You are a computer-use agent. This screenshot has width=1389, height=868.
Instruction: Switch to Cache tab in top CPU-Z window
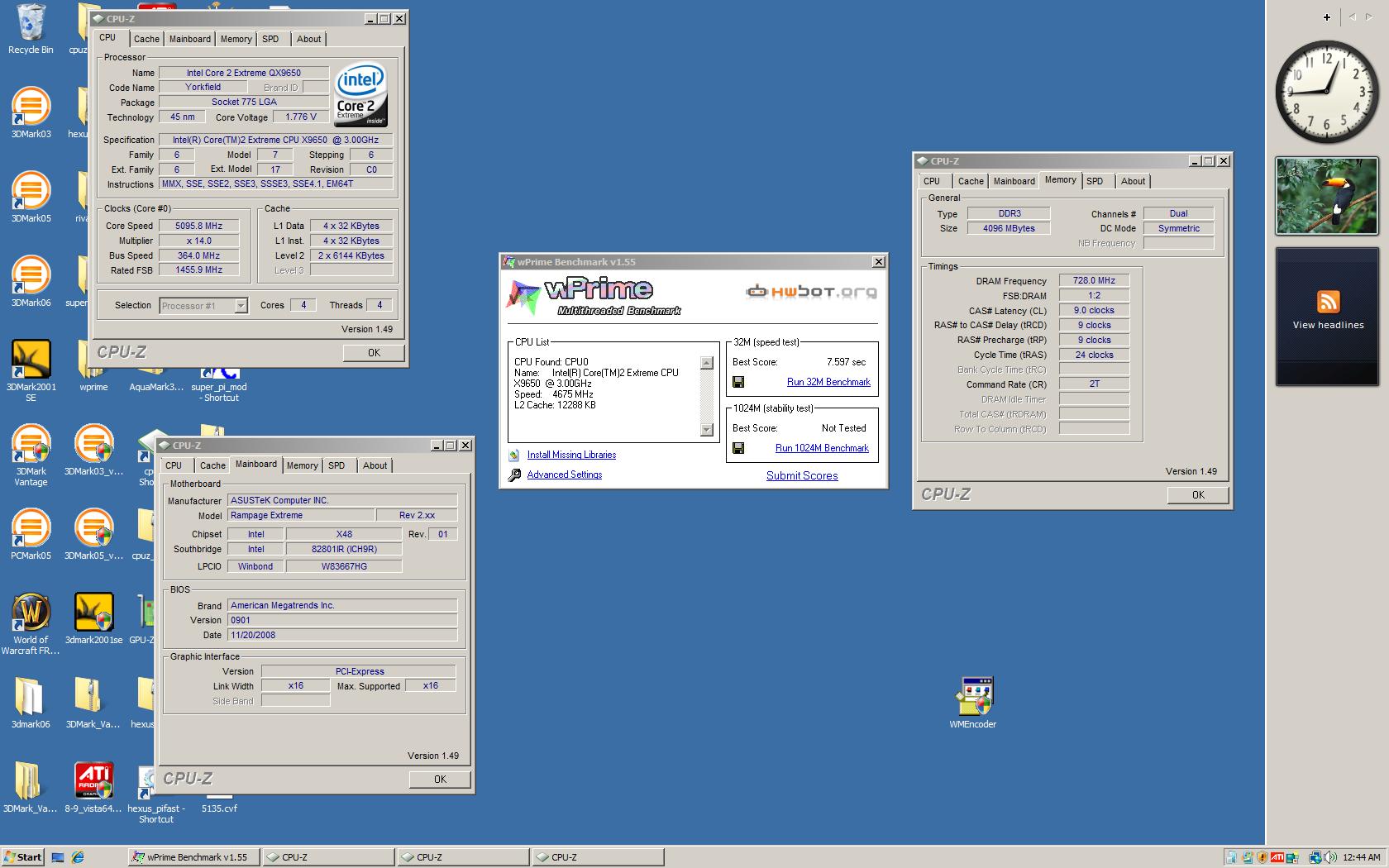tap(146, 39)
